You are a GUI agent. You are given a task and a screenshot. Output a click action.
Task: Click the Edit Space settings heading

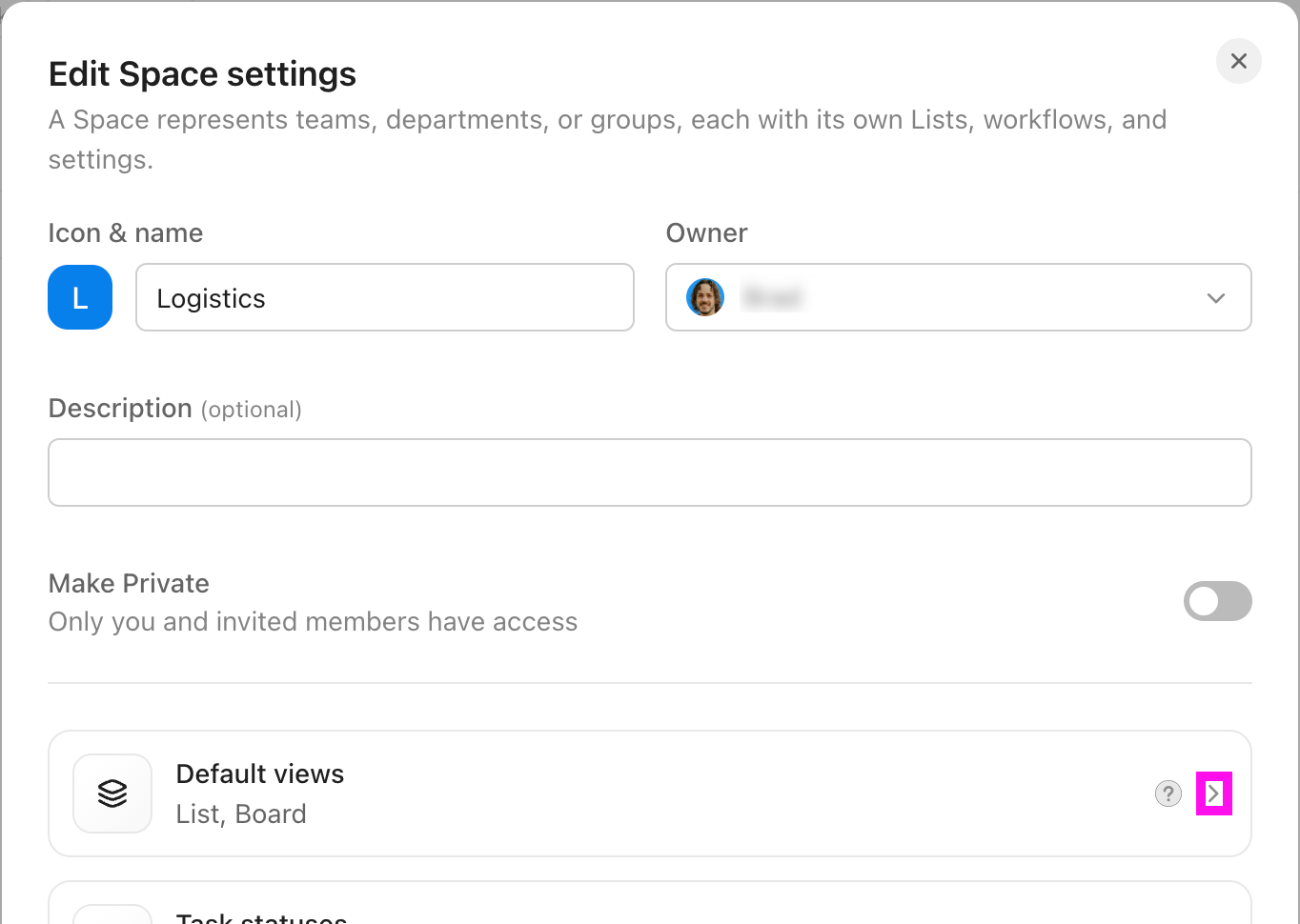pyautogui.click(x=202, y=73)
